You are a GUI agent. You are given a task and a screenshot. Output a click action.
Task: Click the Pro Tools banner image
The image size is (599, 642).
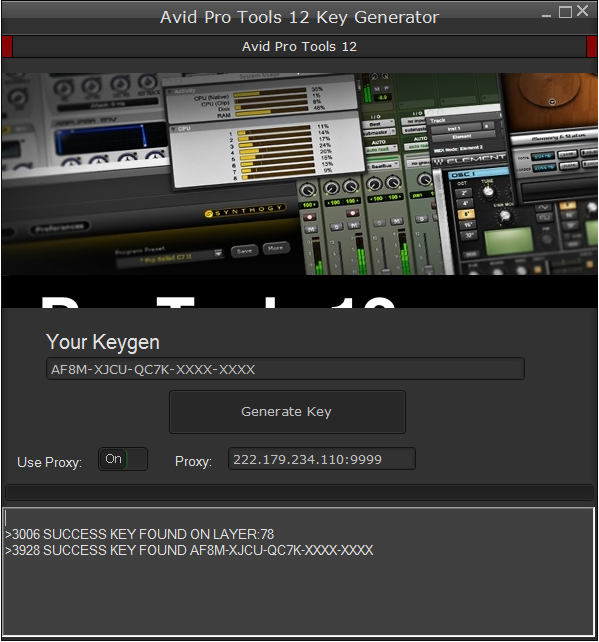click(x=299, y=190)
